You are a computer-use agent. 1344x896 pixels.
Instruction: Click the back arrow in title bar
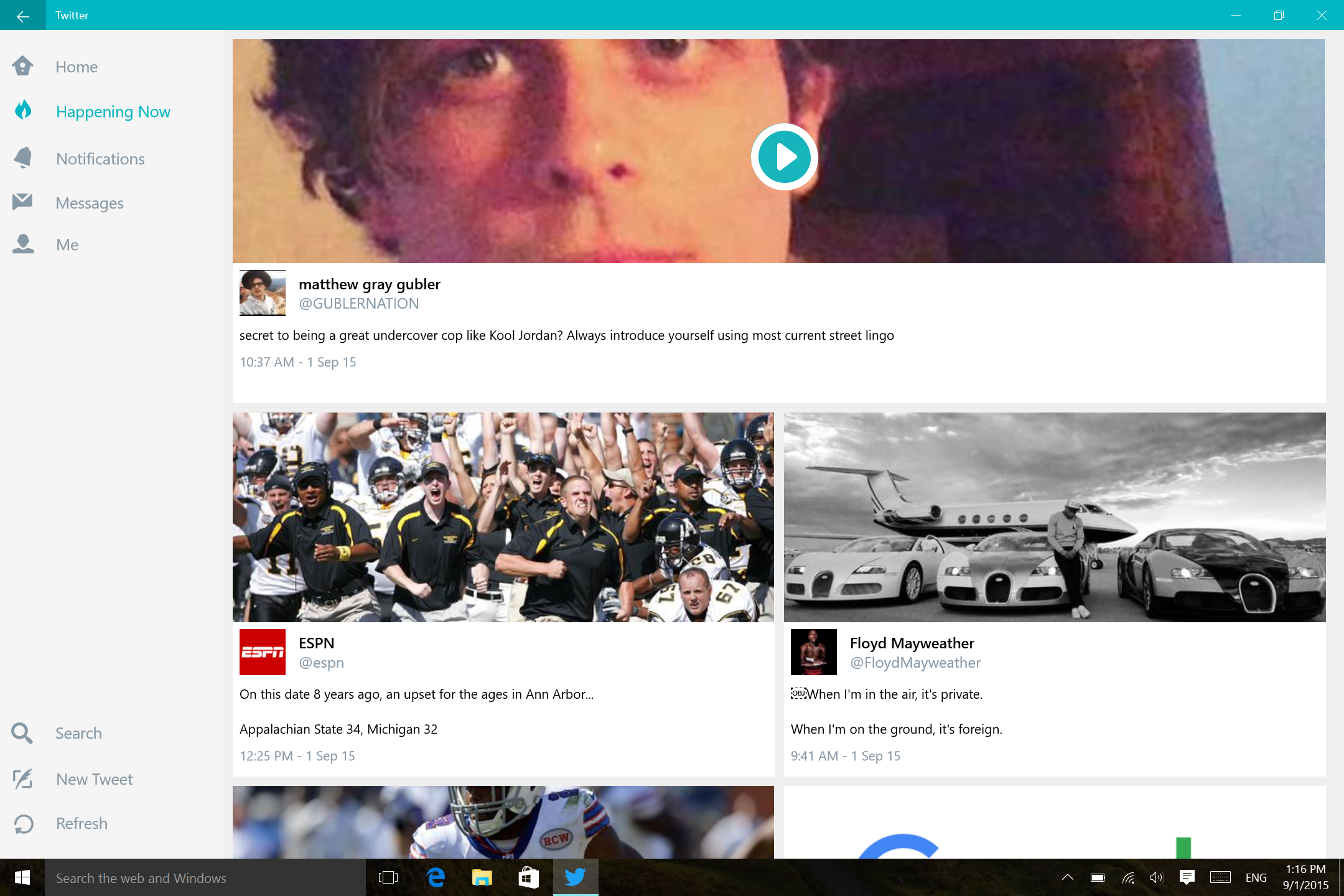click(23, 16)
